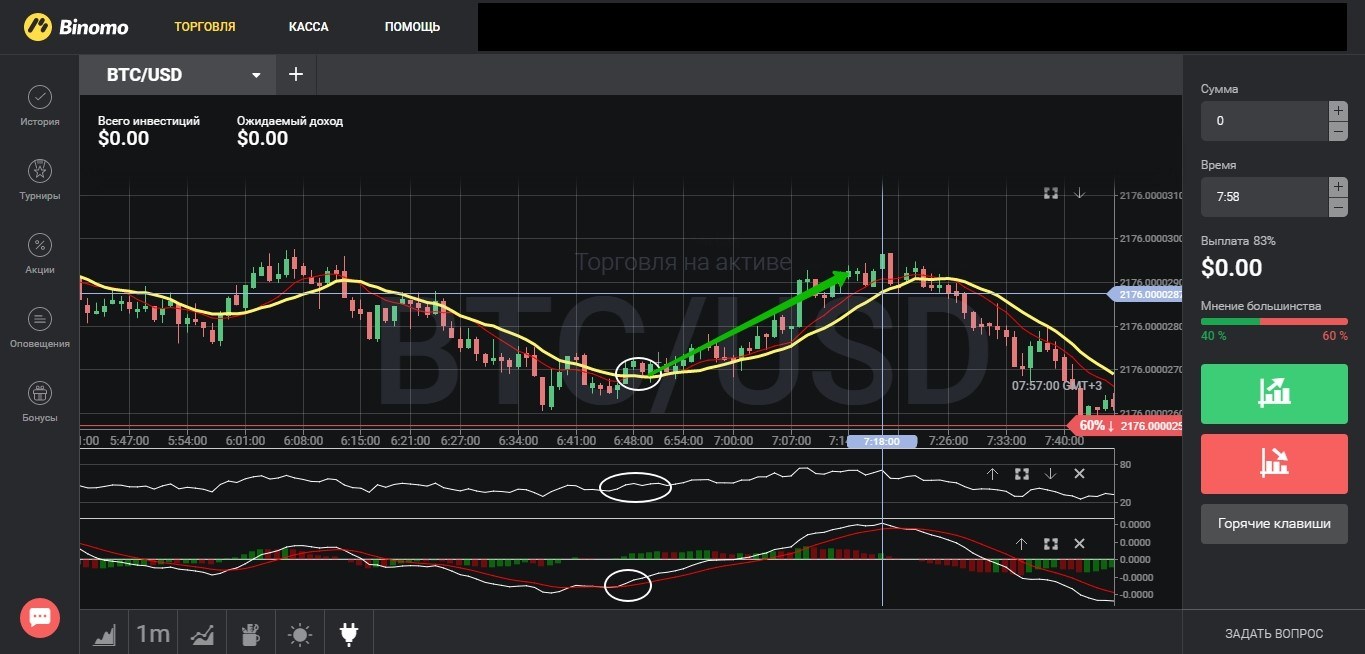The image size is (1365, 654).
Task: Increase the Сумма amount with plus
Action: click(x=1338, y=110)
